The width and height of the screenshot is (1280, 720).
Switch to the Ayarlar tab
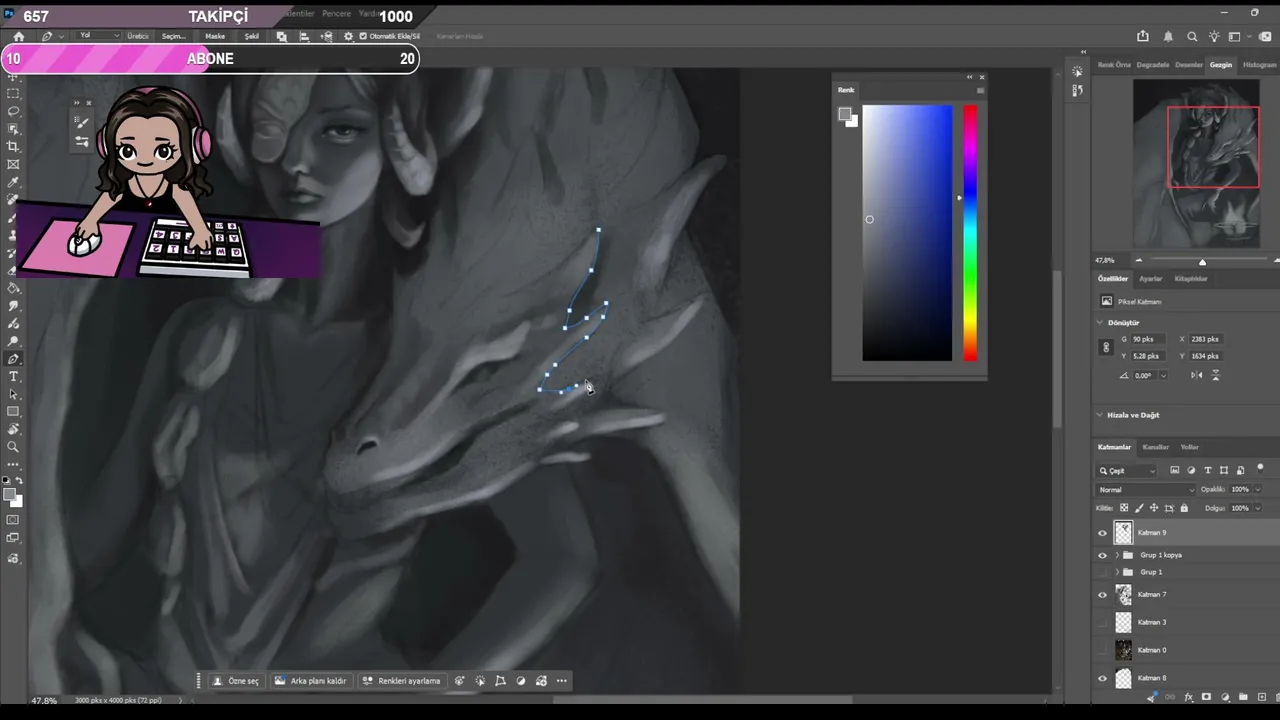(1151, 279)
